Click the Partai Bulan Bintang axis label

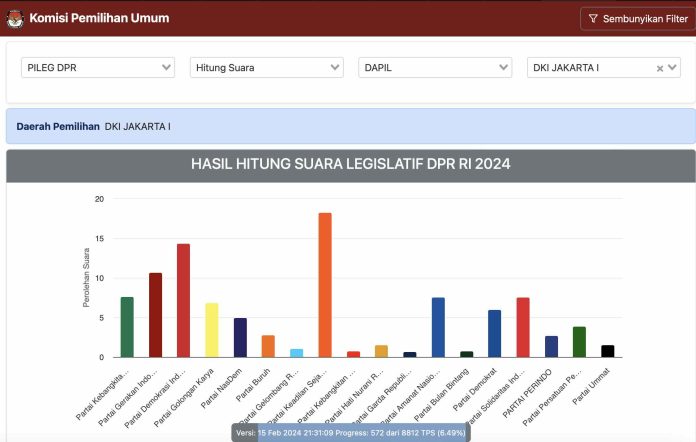tap(441, 395)
